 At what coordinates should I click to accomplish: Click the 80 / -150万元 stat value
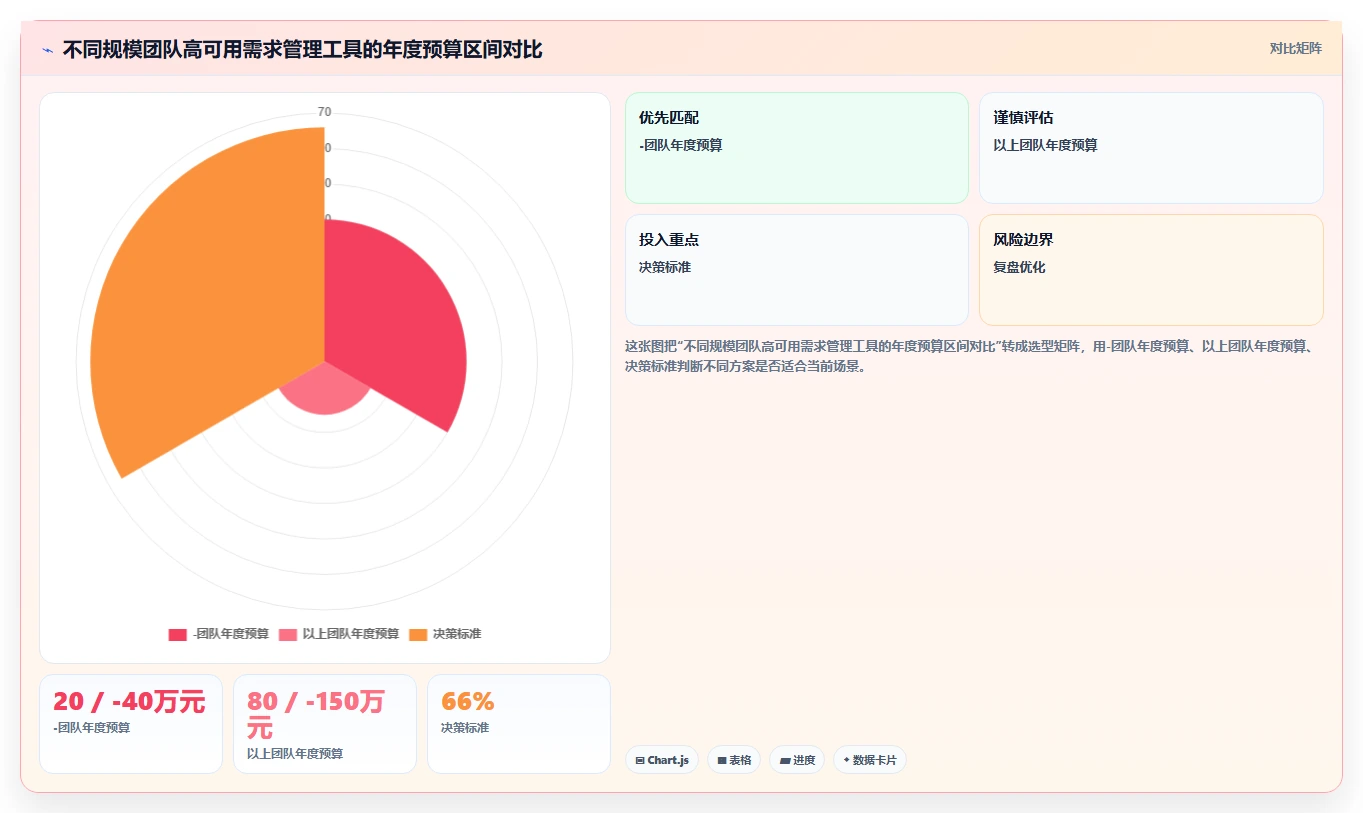tap(316, 715)
